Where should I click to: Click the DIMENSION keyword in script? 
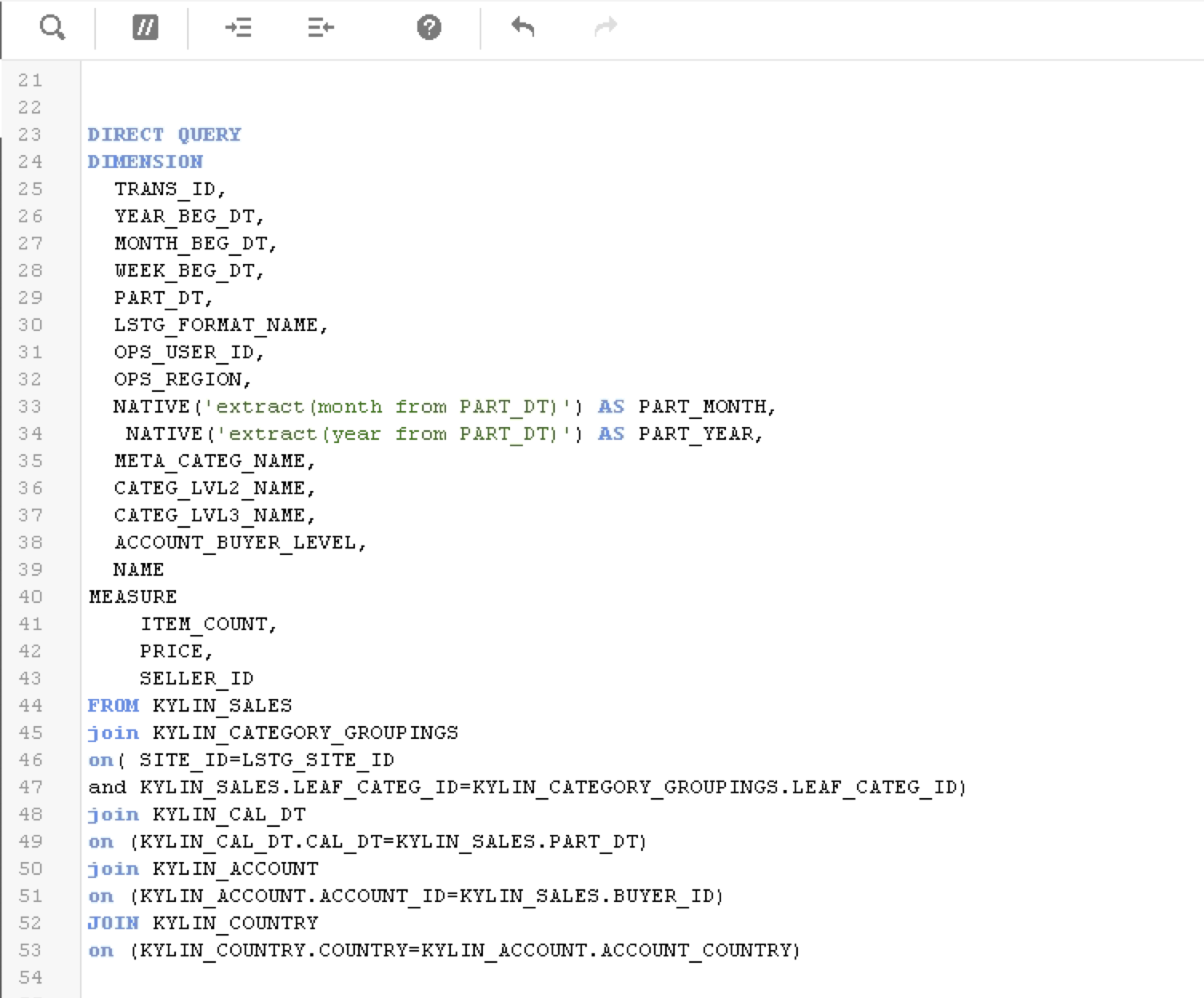coord(146,162)
